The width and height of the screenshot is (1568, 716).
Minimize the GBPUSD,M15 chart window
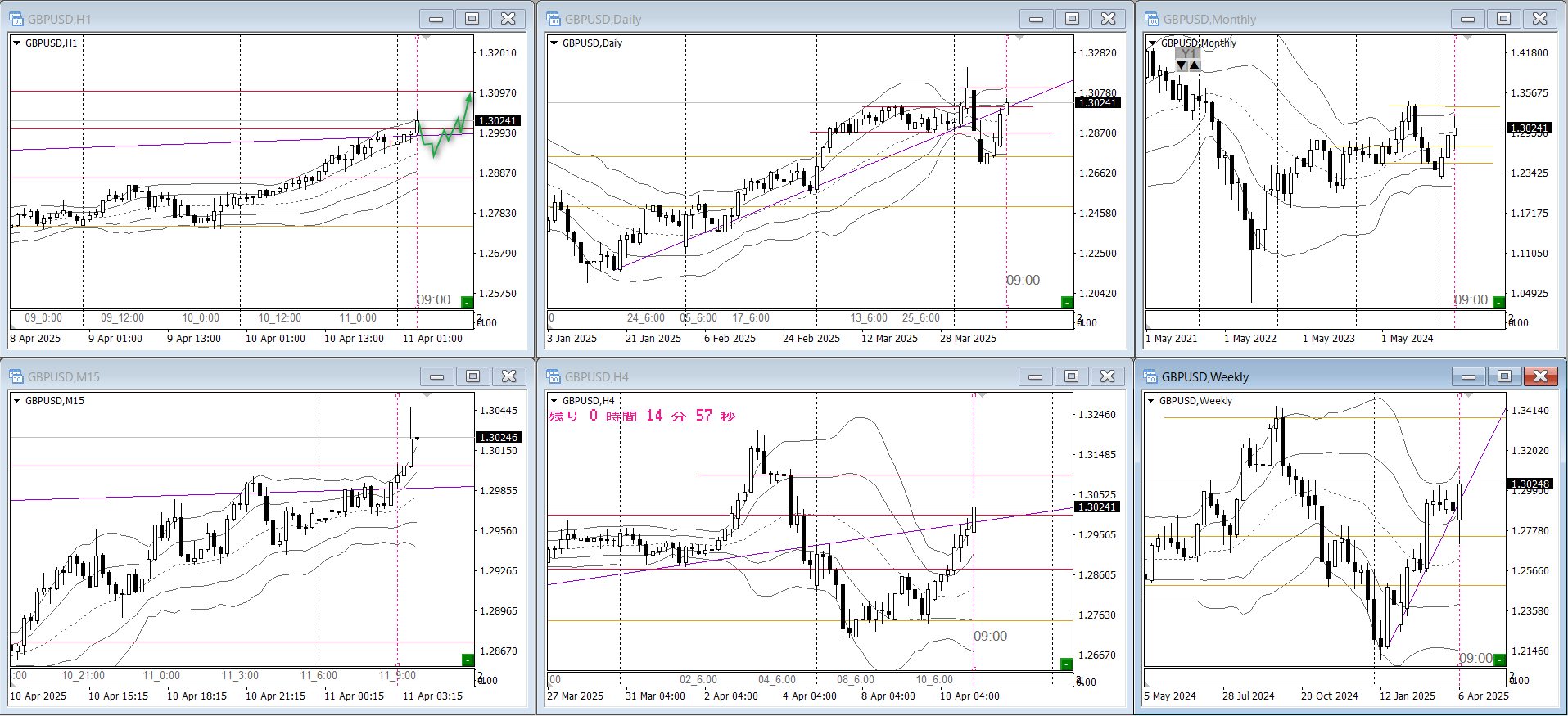(437, 376)
